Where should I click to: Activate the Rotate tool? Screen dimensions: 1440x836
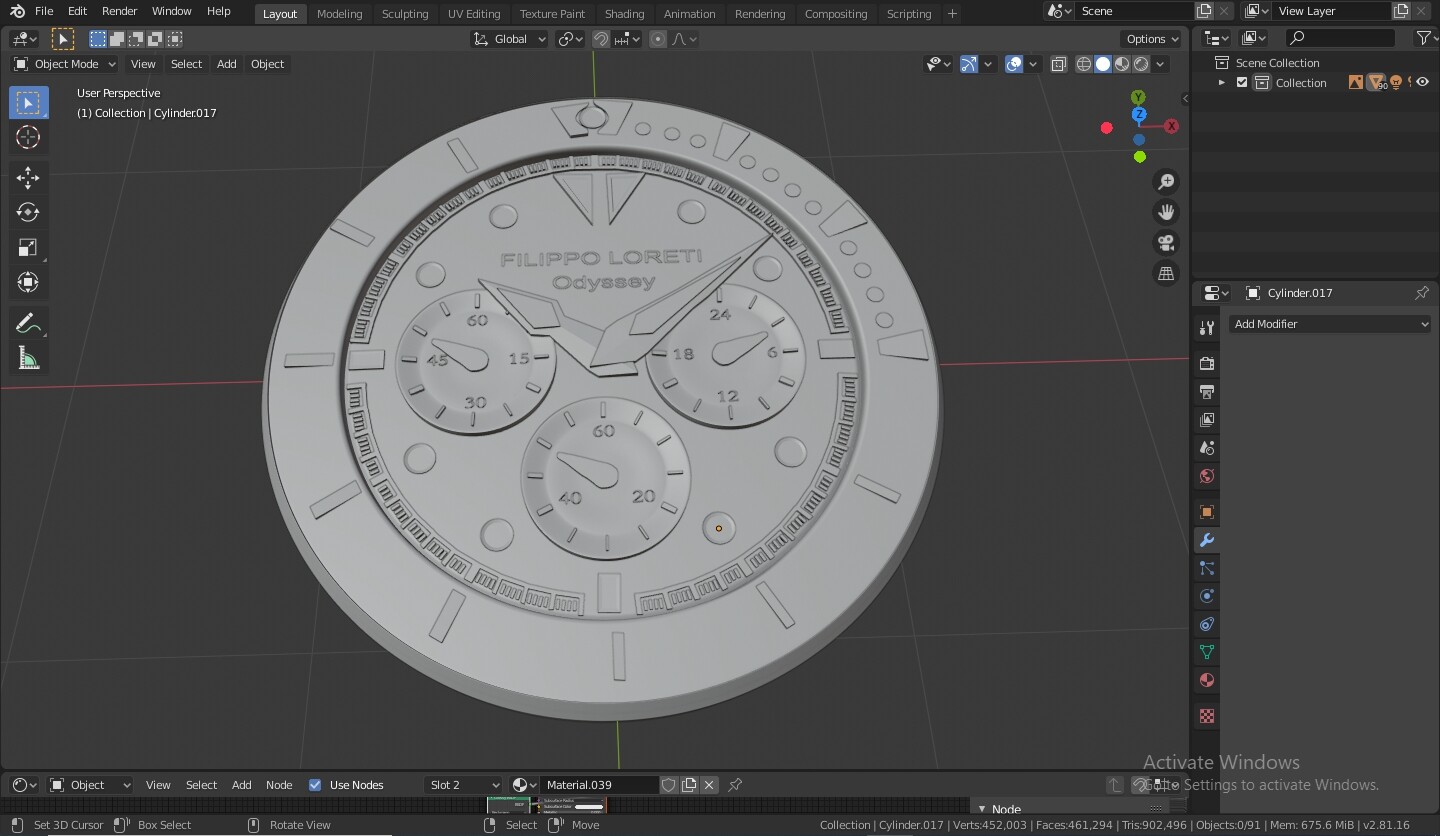click(x=28, y=213)
